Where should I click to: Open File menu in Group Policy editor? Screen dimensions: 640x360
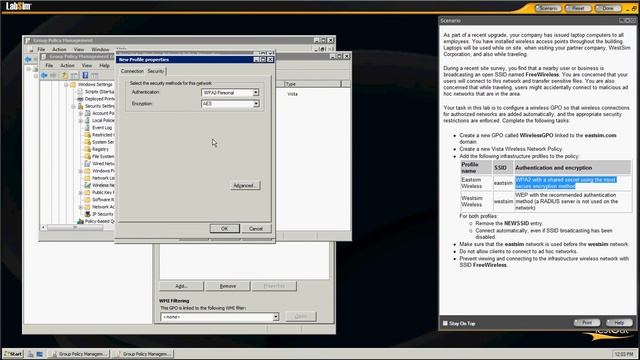[49, 66]
